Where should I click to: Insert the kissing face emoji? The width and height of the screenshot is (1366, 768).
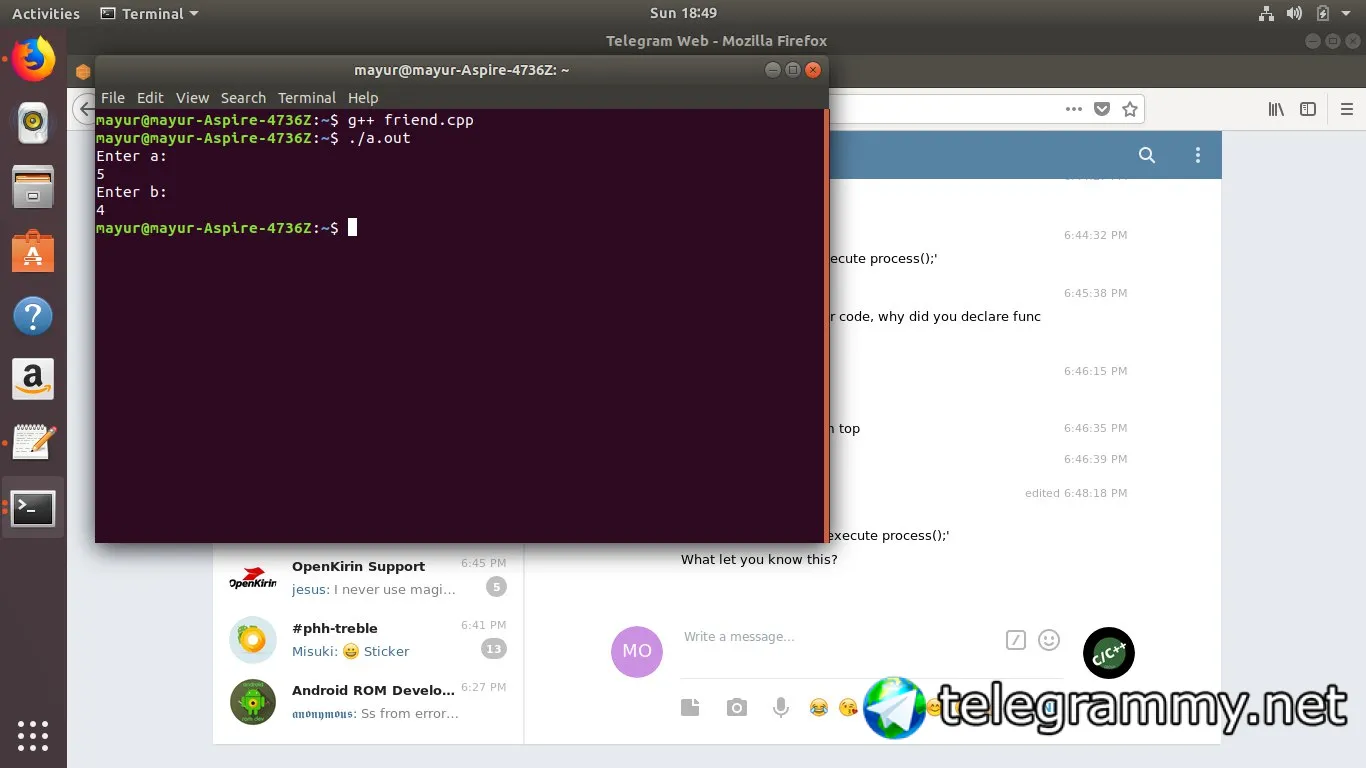click(x=849, y=708)
